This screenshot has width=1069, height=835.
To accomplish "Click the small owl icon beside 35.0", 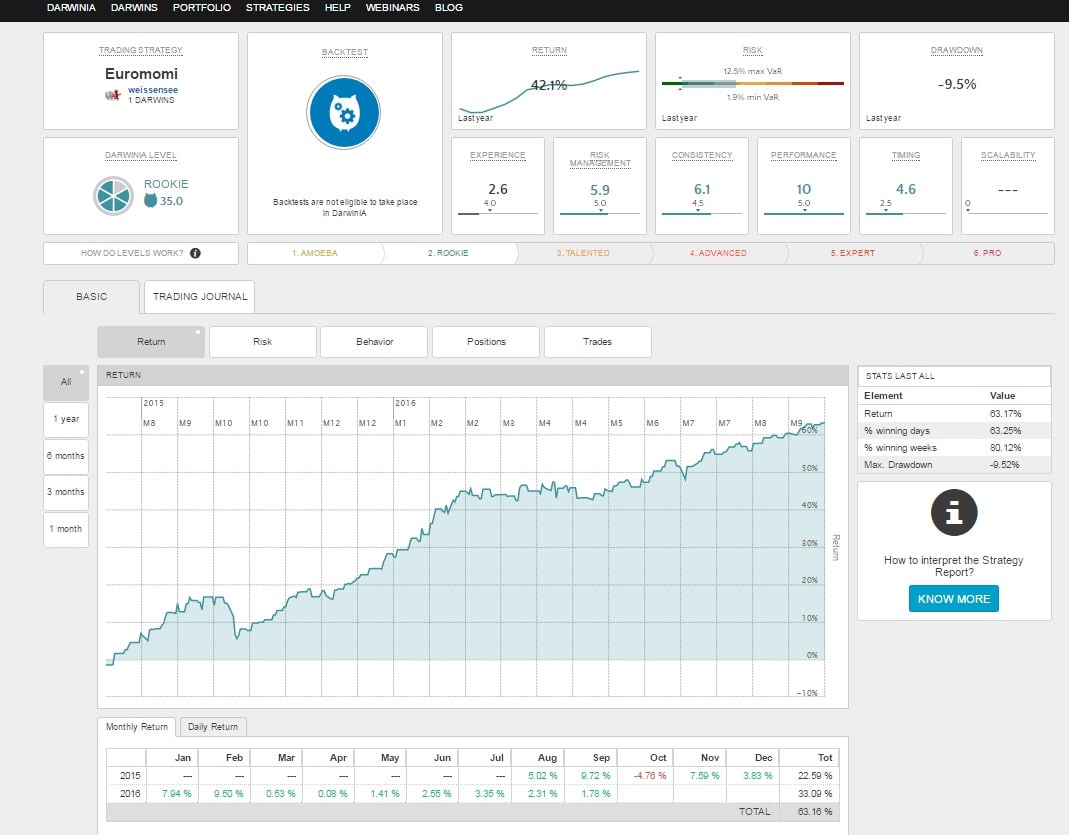I will pyautogui.click(x=151, y=201).
